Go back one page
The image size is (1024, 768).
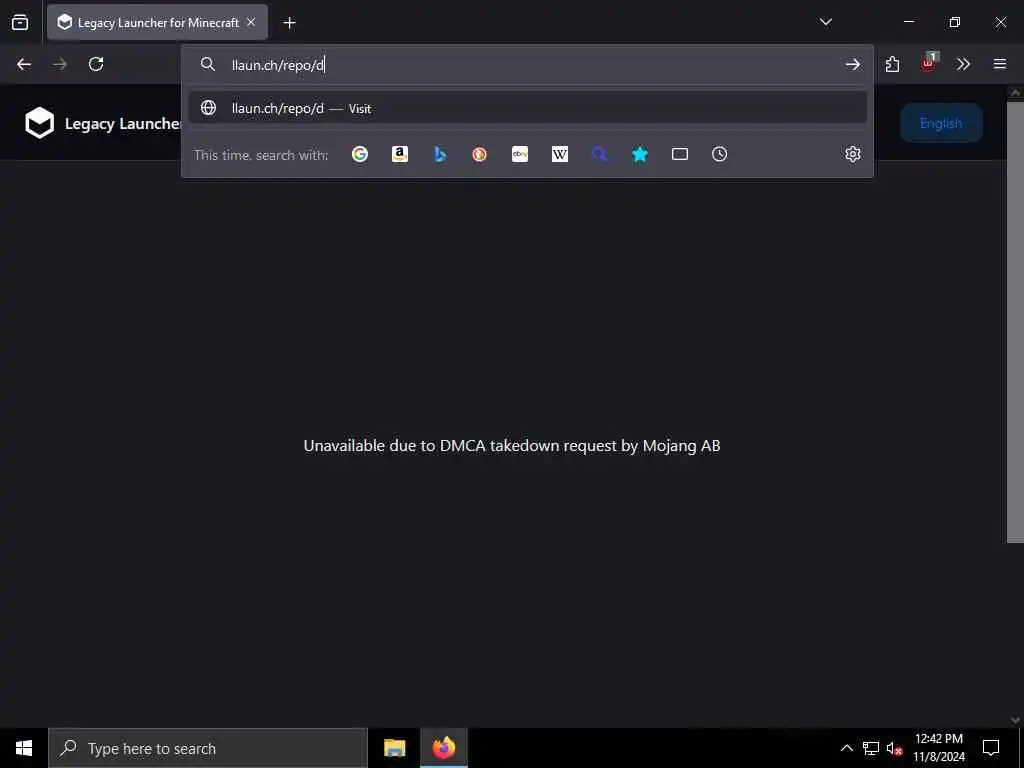(x=24, y=64)
